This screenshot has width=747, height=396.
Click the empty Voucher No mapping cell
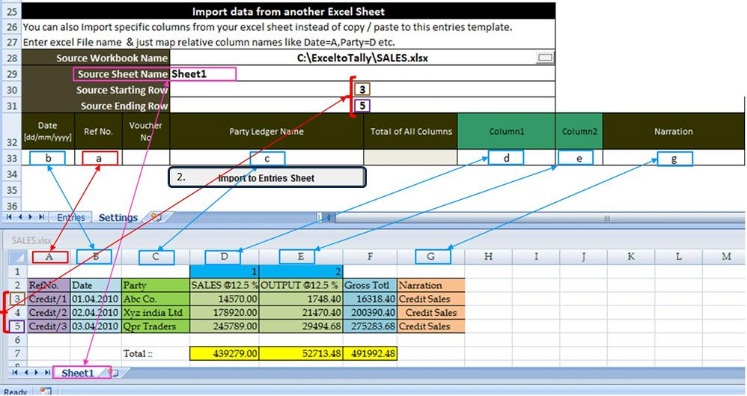pos(146,158)
